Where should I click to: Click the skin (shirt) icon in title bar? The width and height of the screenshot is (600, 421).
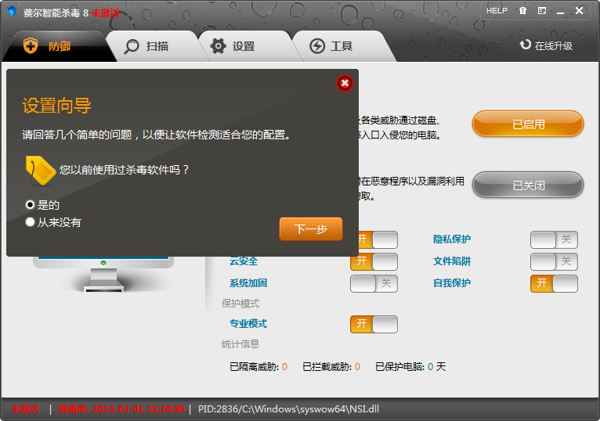pyautogui.click(x=522, y=10)
